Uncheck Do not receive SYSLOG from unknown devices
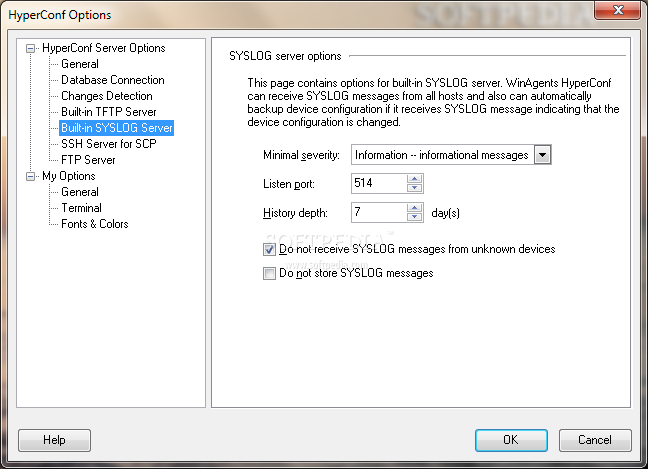Screen dimensions: 648x469 click(269, 250)
